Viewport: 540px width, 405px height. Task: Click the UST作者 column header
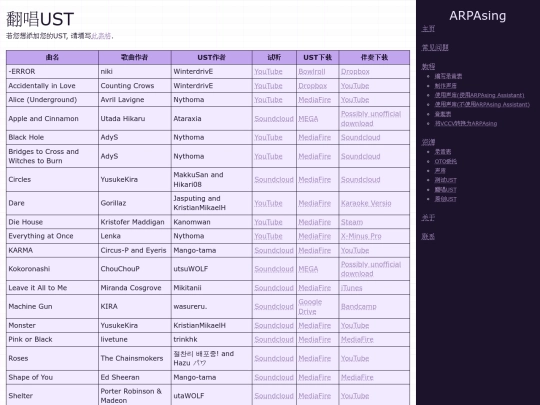point(211,58)
